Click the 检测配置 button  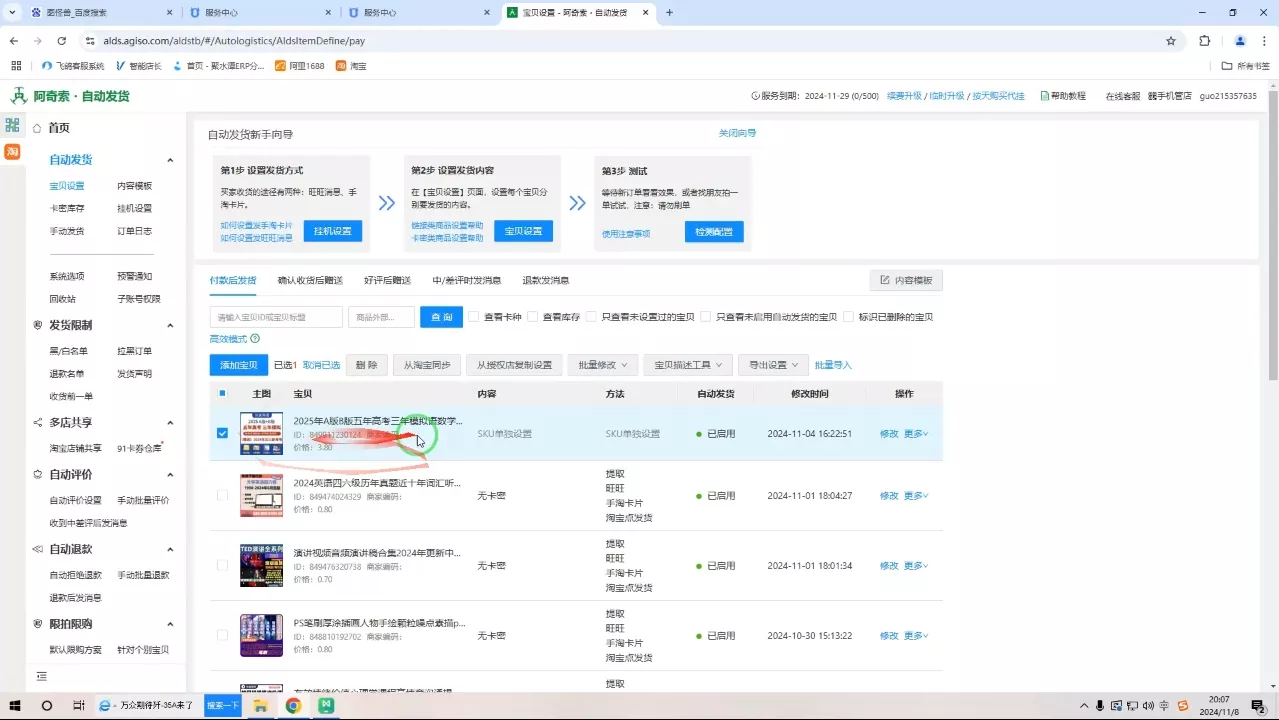click(x=713, y=231)
